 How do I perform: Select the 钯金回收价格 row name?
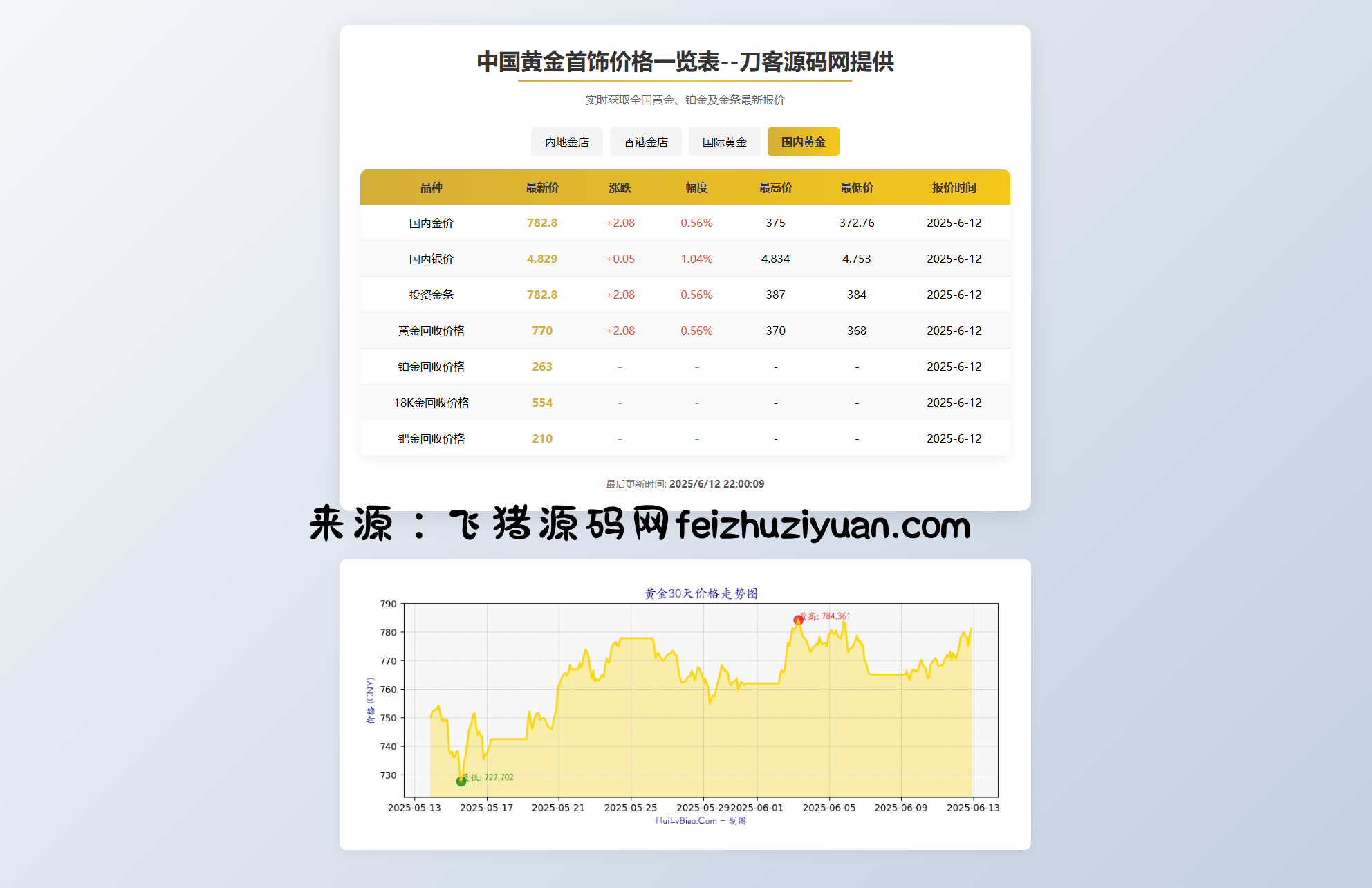[431, 438]
